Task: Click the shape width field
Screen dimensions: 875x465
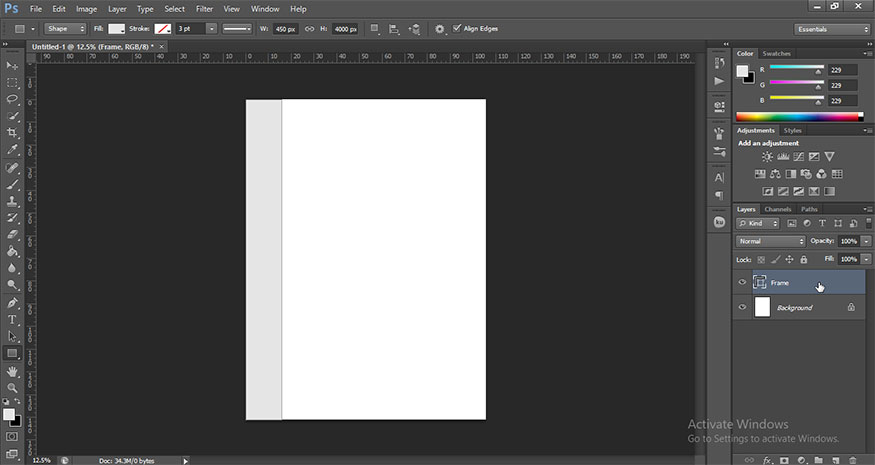Action: coord(286,29)
